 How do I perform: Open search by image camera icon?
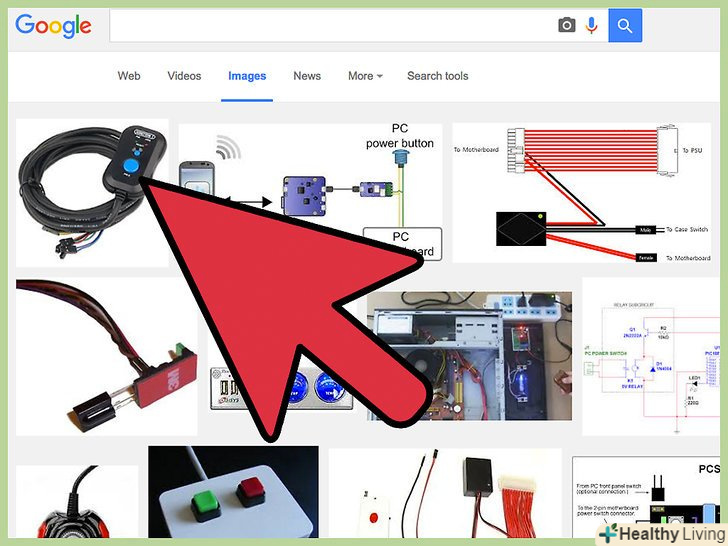point(566,25)
